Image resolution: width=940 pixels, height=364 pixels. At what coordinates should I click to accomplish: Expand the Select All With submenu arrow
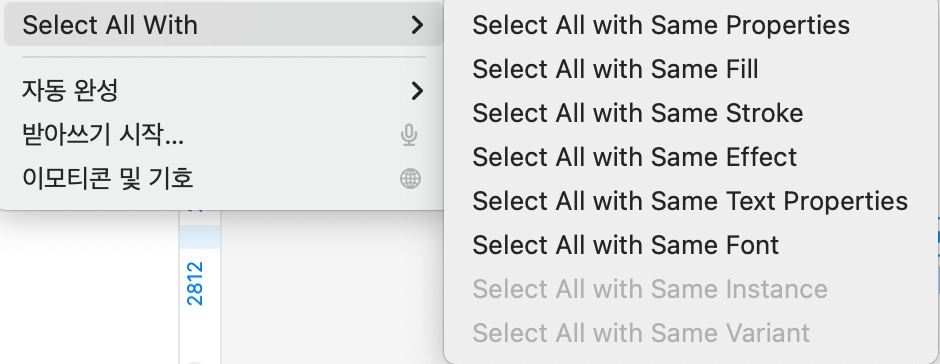417,25
